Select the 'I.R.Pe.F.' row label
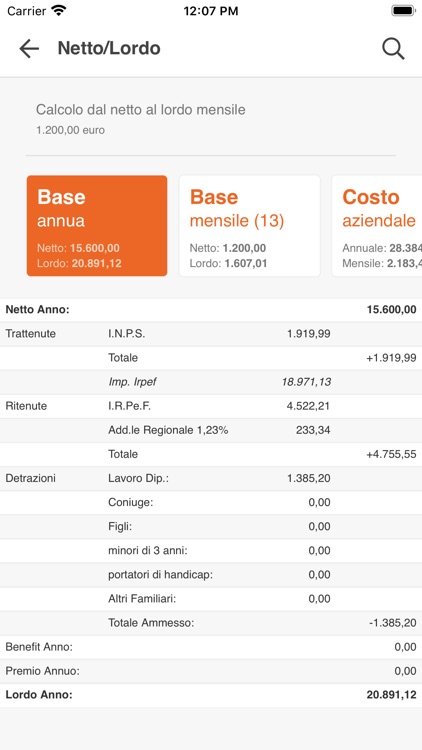The width and height of the screenshot is (422, 750). [130, 406]
